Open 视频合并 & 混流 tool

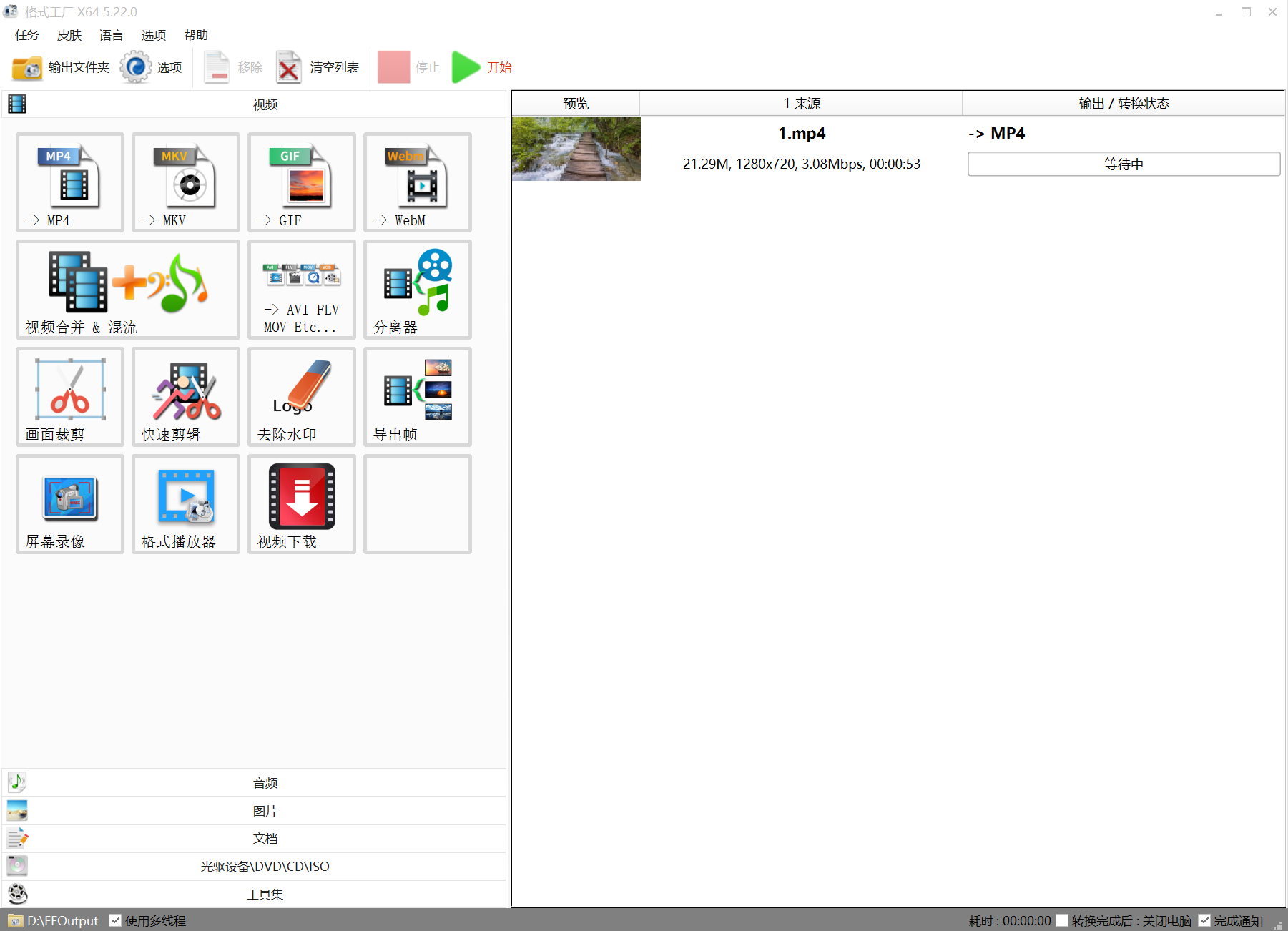point(128,290)
